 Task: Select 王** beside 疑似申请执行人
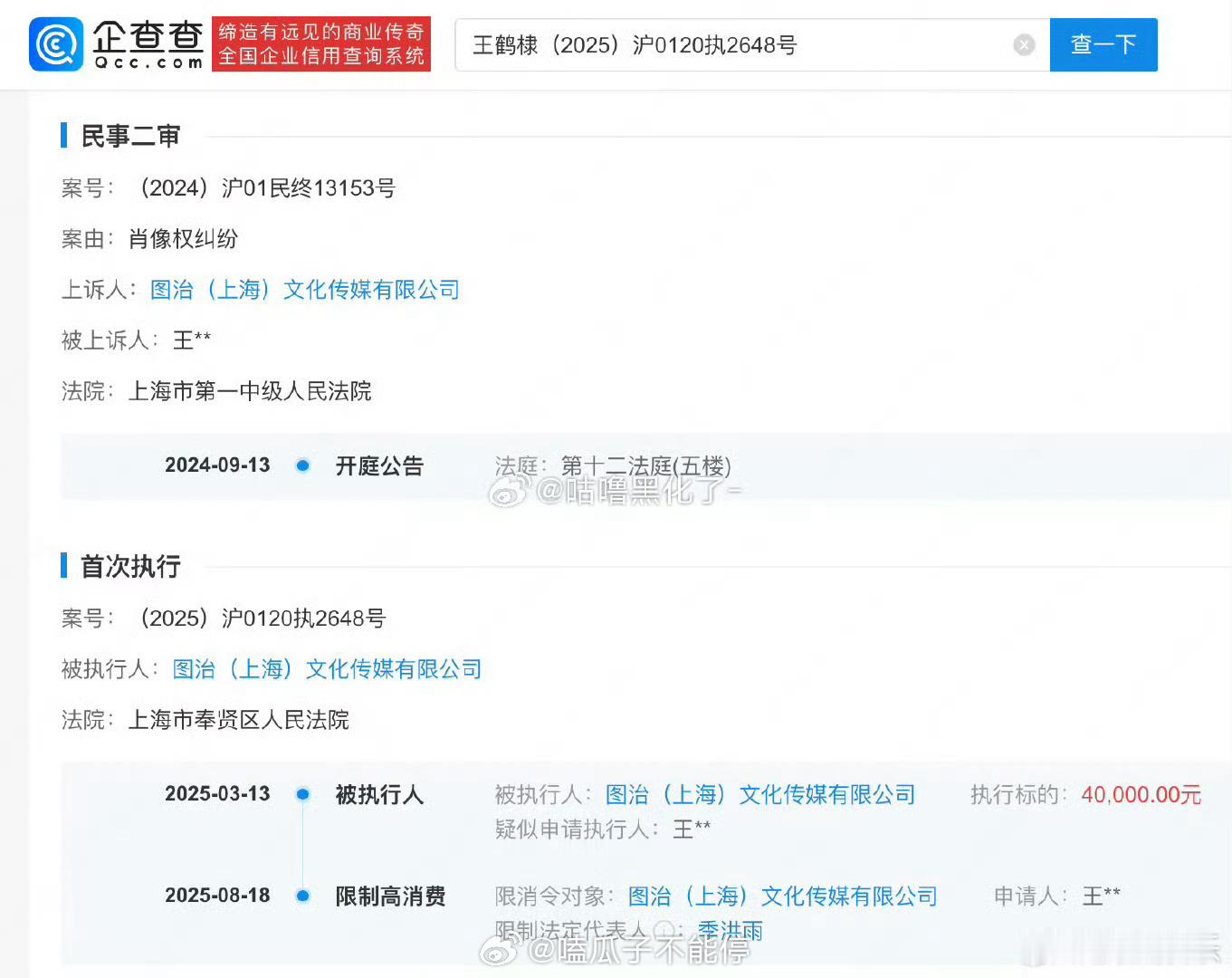point(692,829)
